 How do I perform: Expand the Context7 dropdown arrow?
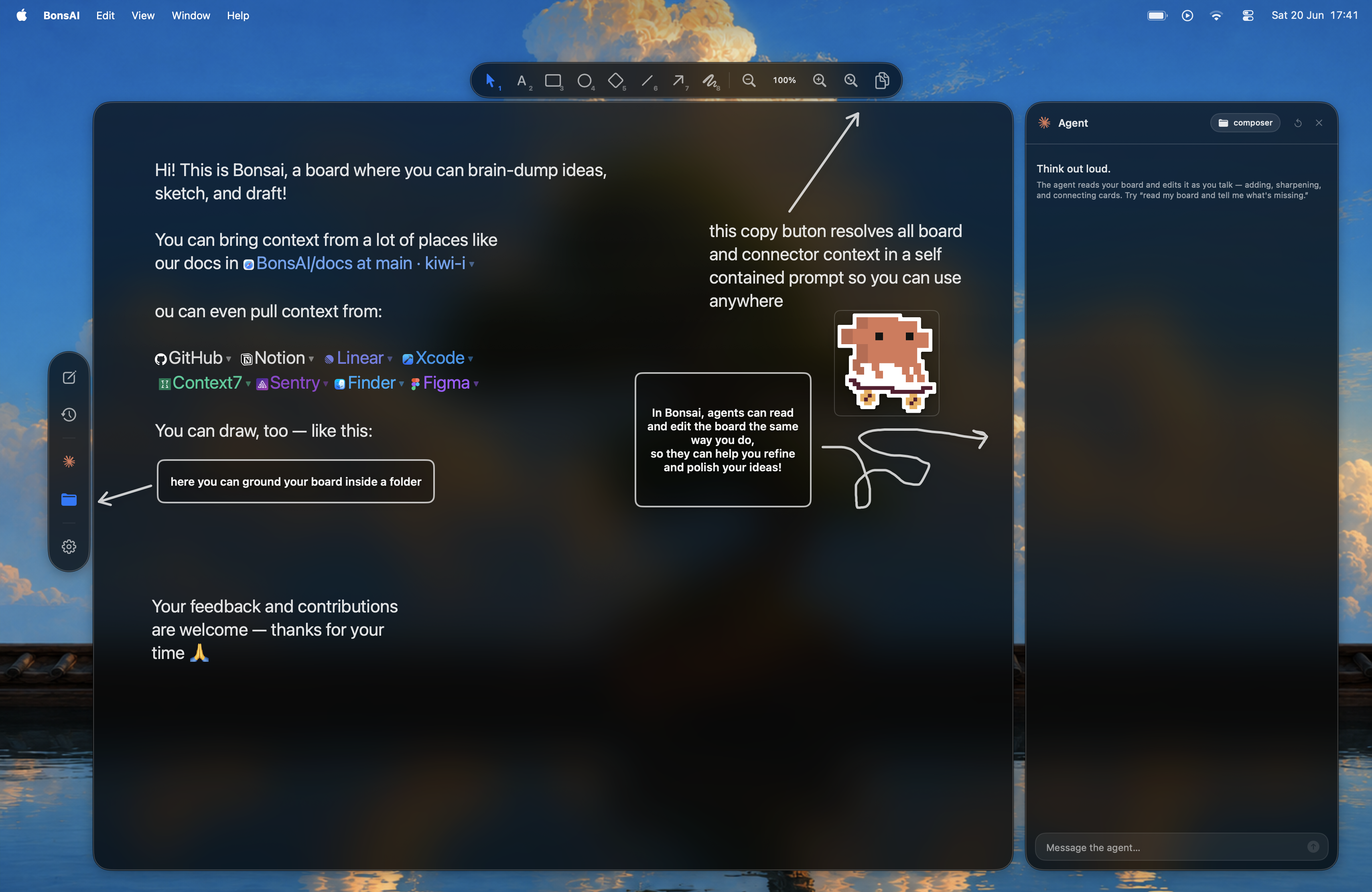248,384
